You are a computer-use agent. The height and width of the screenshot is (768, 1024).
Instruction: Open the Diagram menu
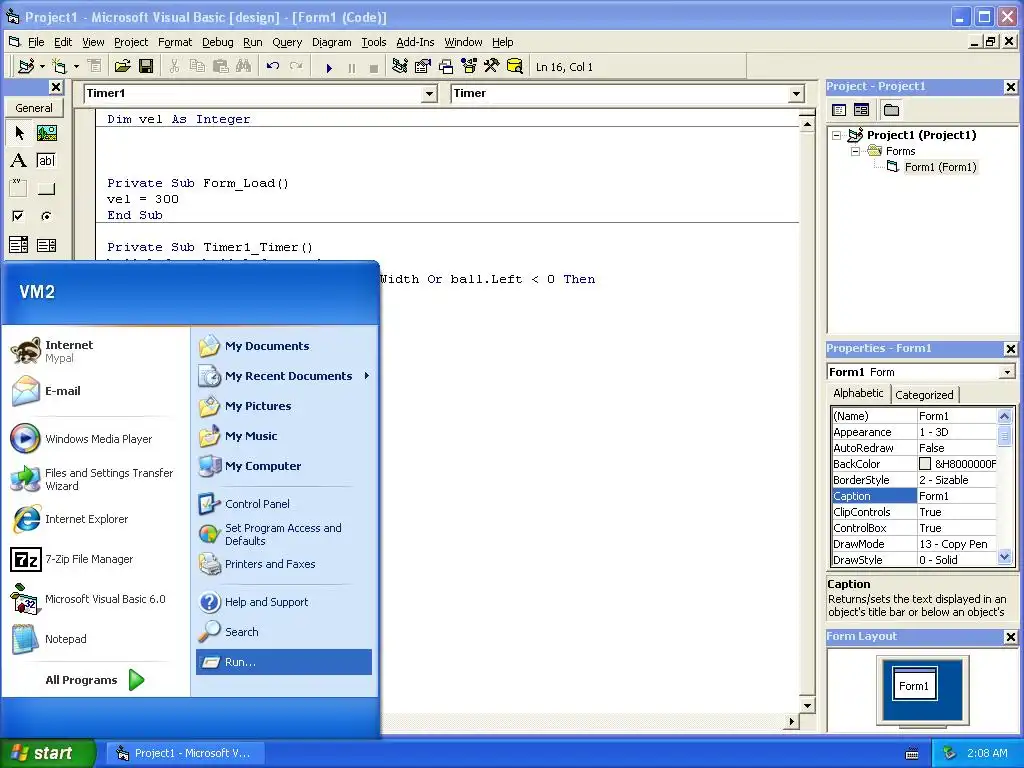click(x=331, y=42)
